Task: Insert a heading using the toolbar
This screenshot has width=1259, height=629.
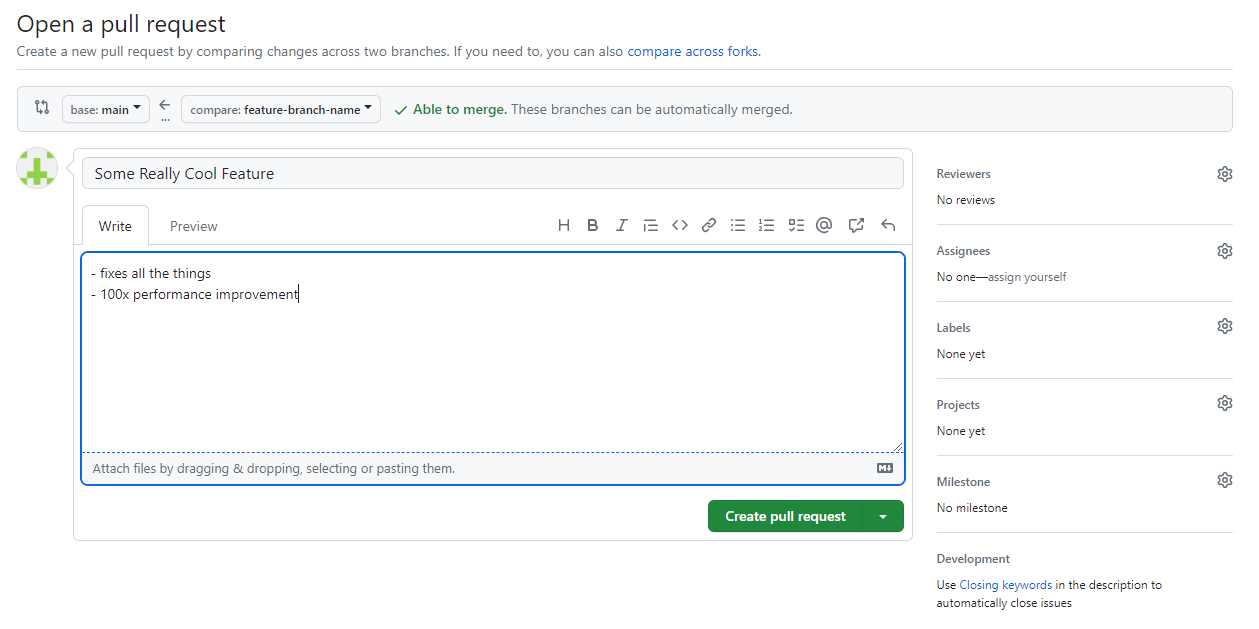Action: click(x=564, y=225)
